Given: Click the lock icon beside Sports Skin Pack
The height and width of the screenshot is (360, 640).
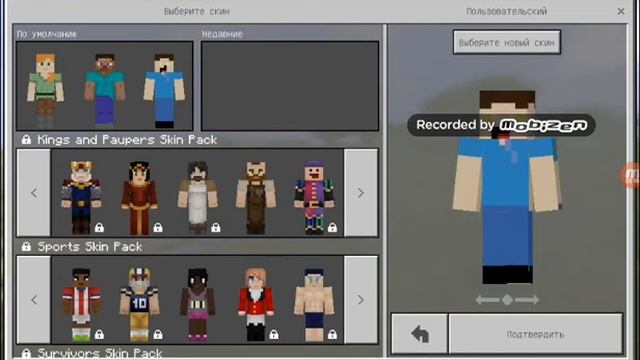Looking at the screenshot, I should tap(27, 247).
